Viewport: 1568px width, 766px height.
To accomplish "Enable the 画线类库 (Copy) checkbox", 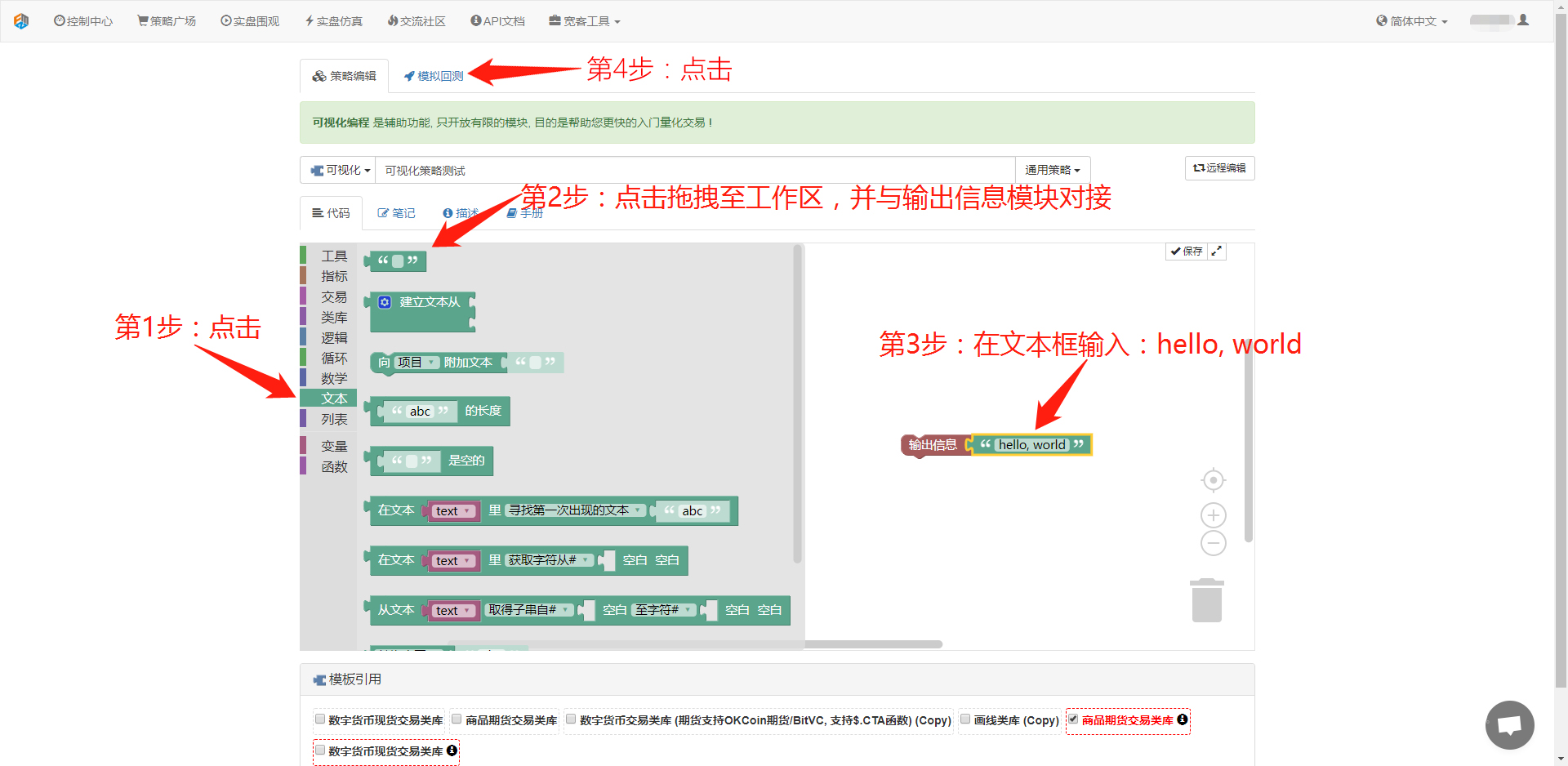I will [965, 719].
